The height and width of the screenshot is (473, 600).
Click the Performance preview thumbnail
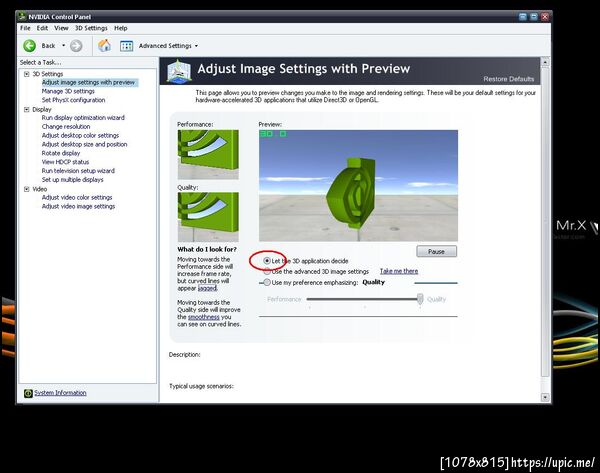(208, 155)
